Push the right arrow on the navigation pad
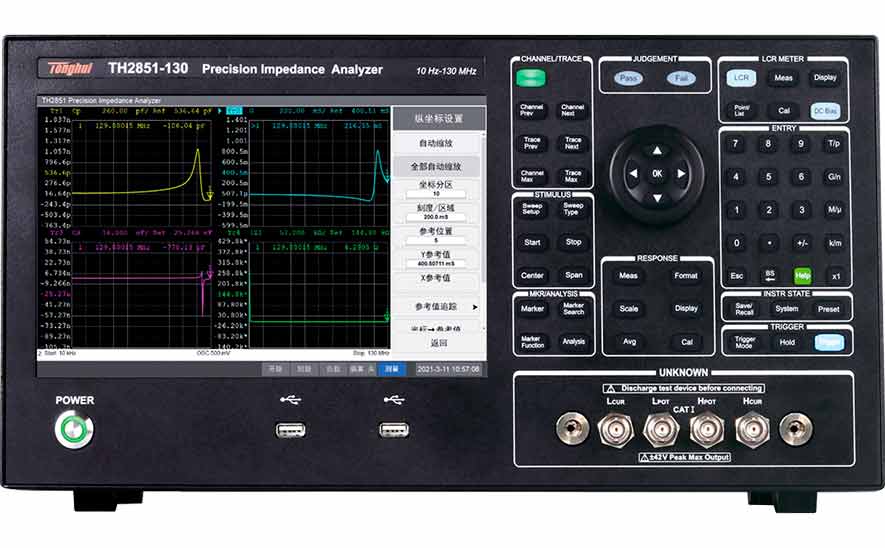Viewport: 885px width, 548px height. point(681,174)
